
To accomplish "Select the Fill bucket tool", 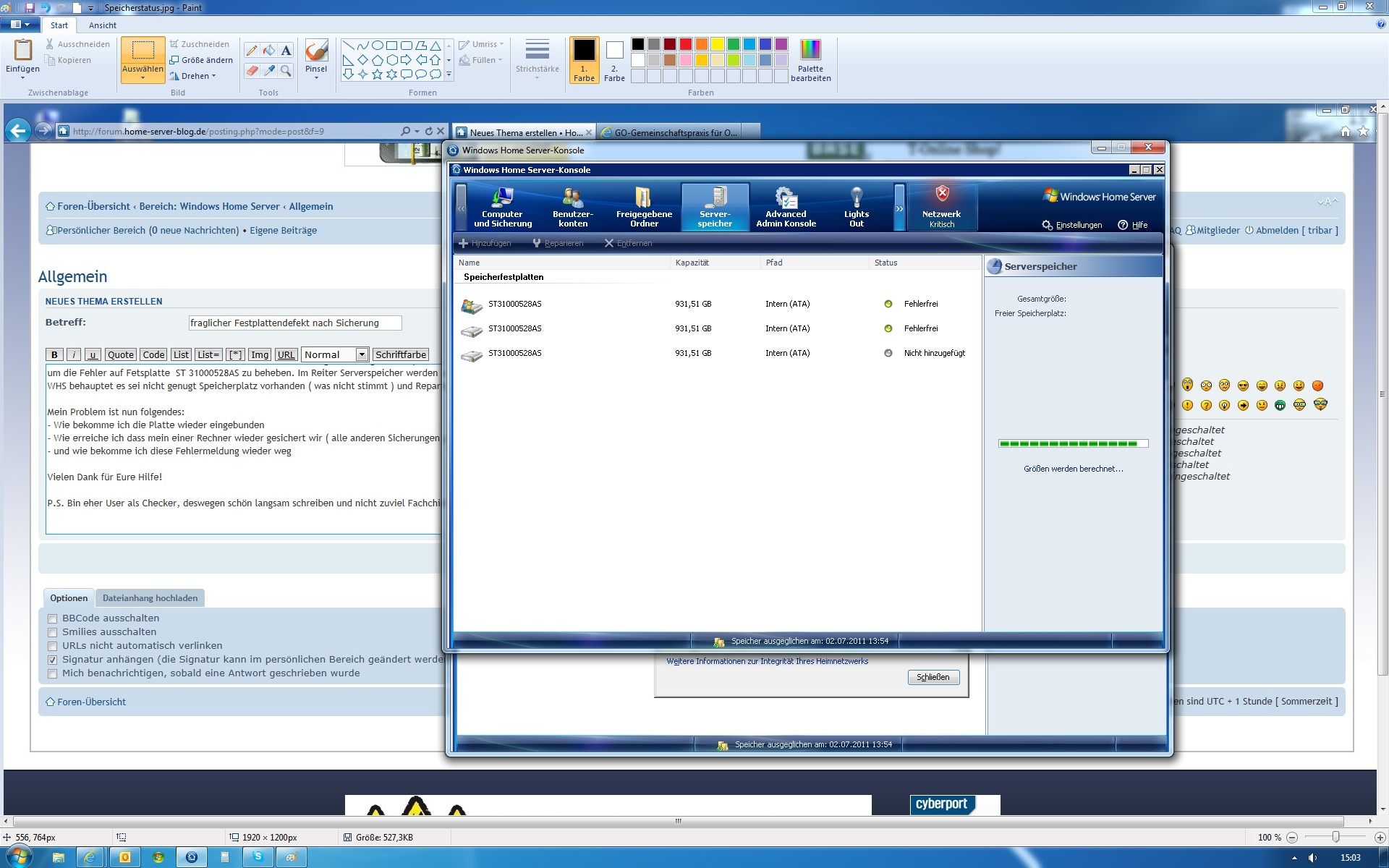I will coord(268,50).
